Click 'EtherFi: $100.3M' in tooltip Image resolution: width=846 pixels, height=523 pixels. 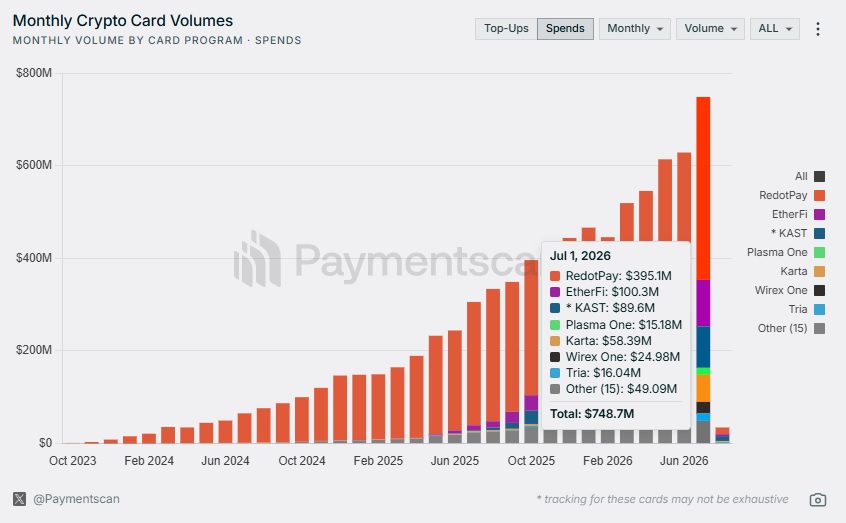click(612, 292)
